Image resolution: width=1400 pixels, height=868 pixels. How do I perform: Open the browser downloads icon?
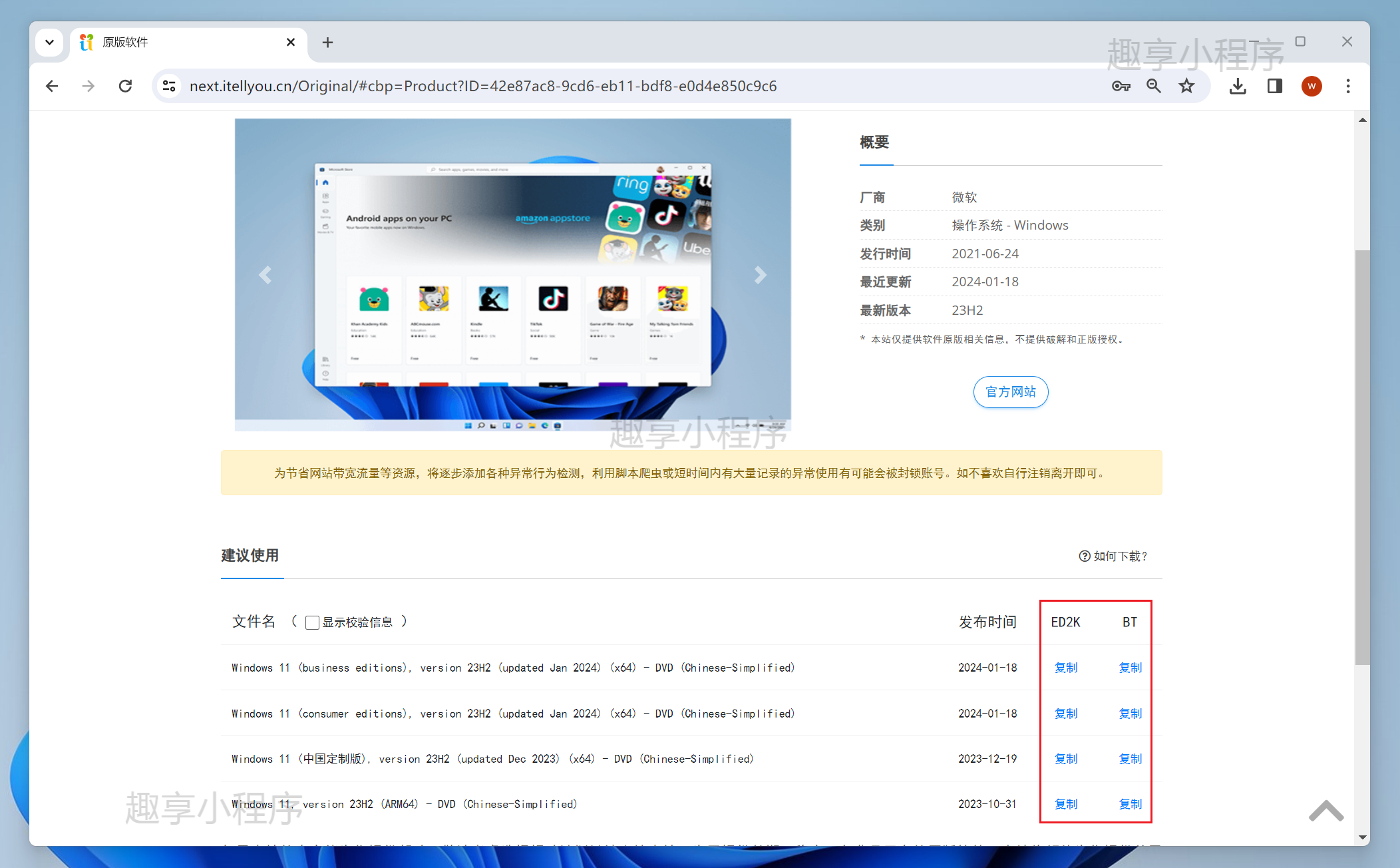point(1238,86)
